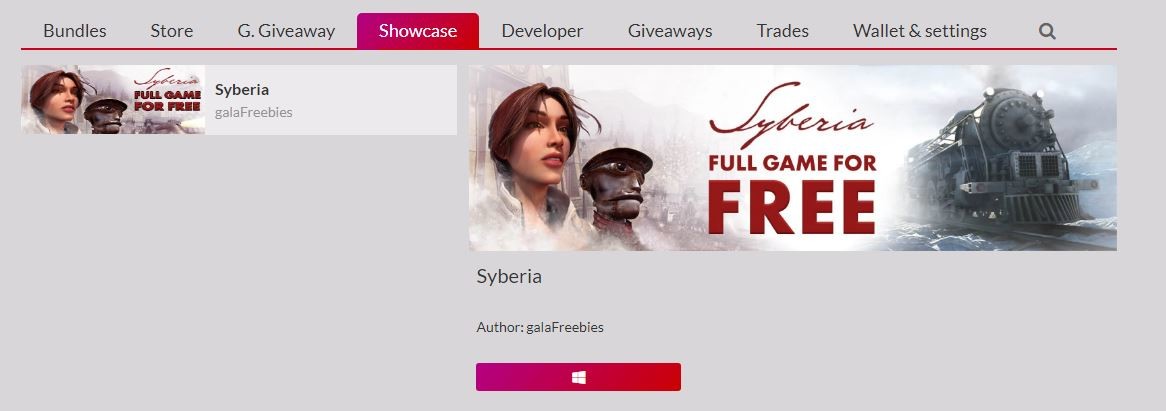Image resolution: width=1166 pixels, height=411 pixels.
Task: Click the Syberia heading below the banner
Action: [509, 276]
